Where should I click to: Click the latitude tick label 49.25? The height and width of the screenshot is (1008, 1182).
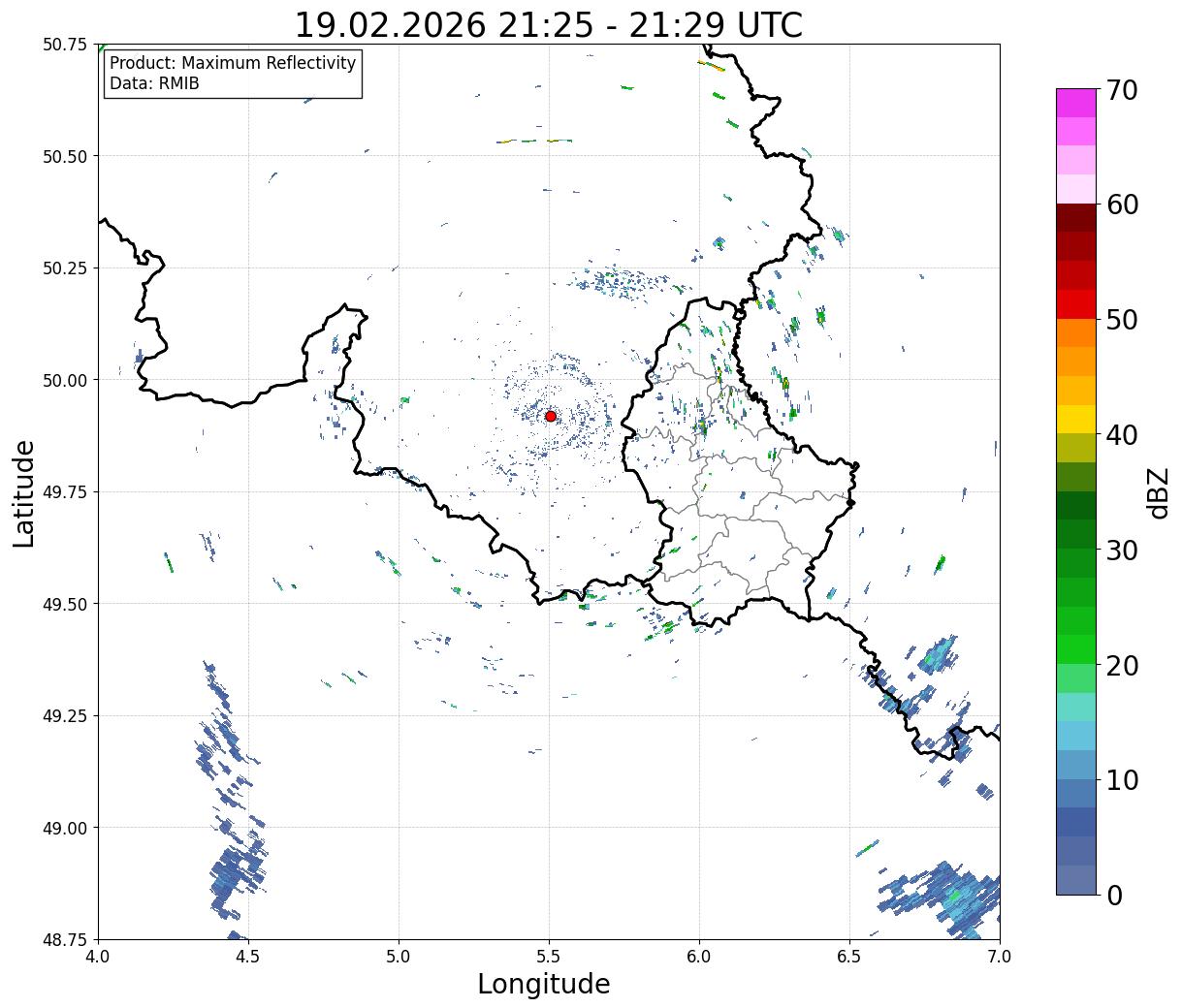(x=66, y=716)
